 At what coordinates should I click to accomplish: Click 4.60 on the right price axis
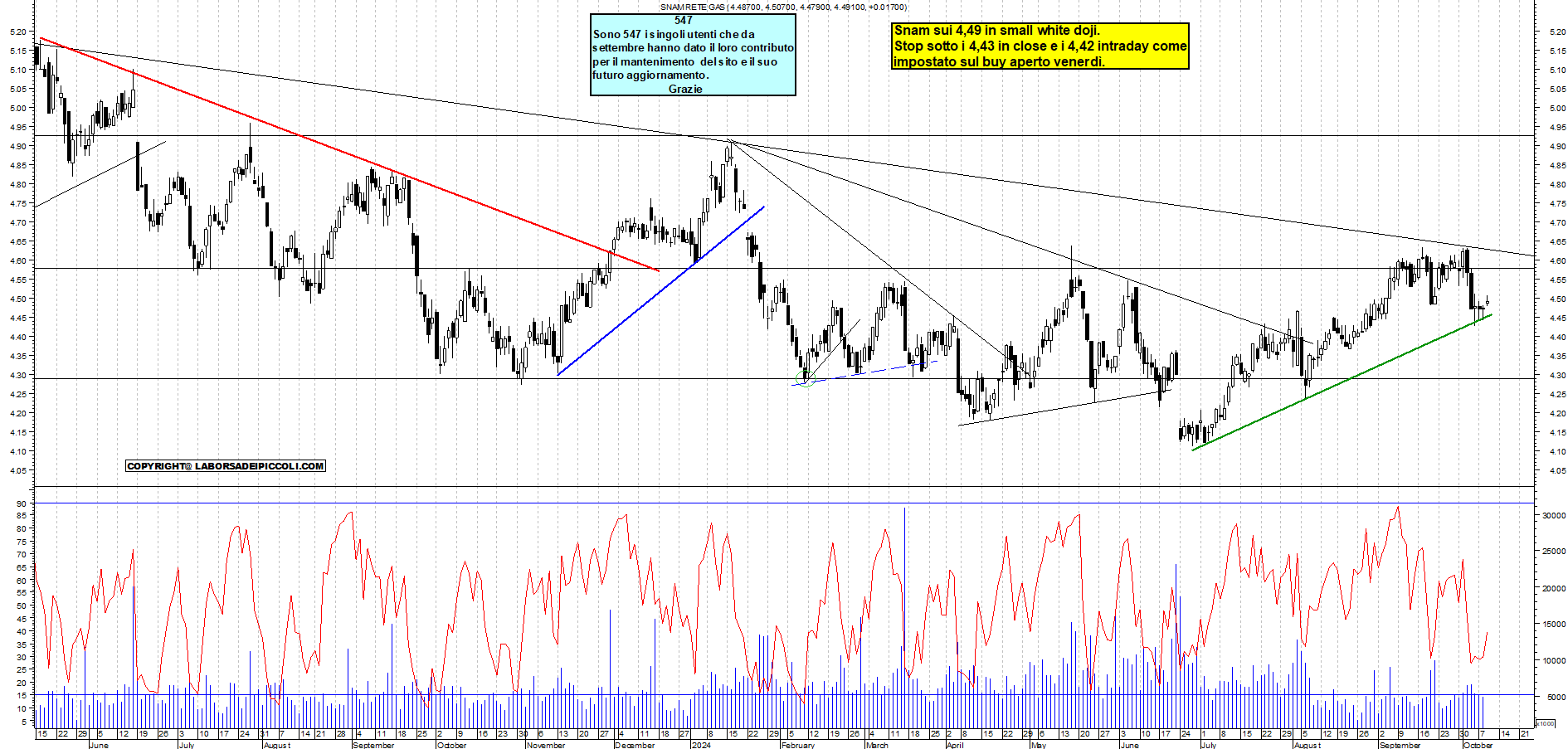point(1556,260)
